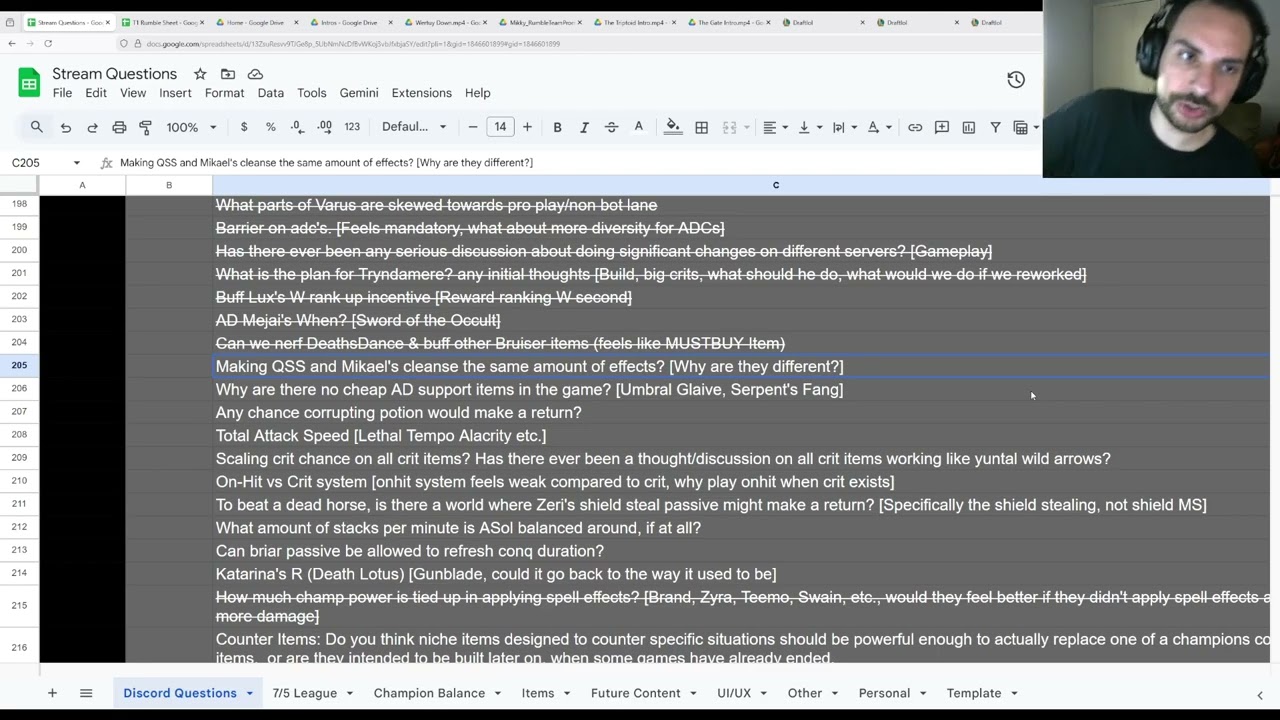Show the all sheets list

click(86, 693)
